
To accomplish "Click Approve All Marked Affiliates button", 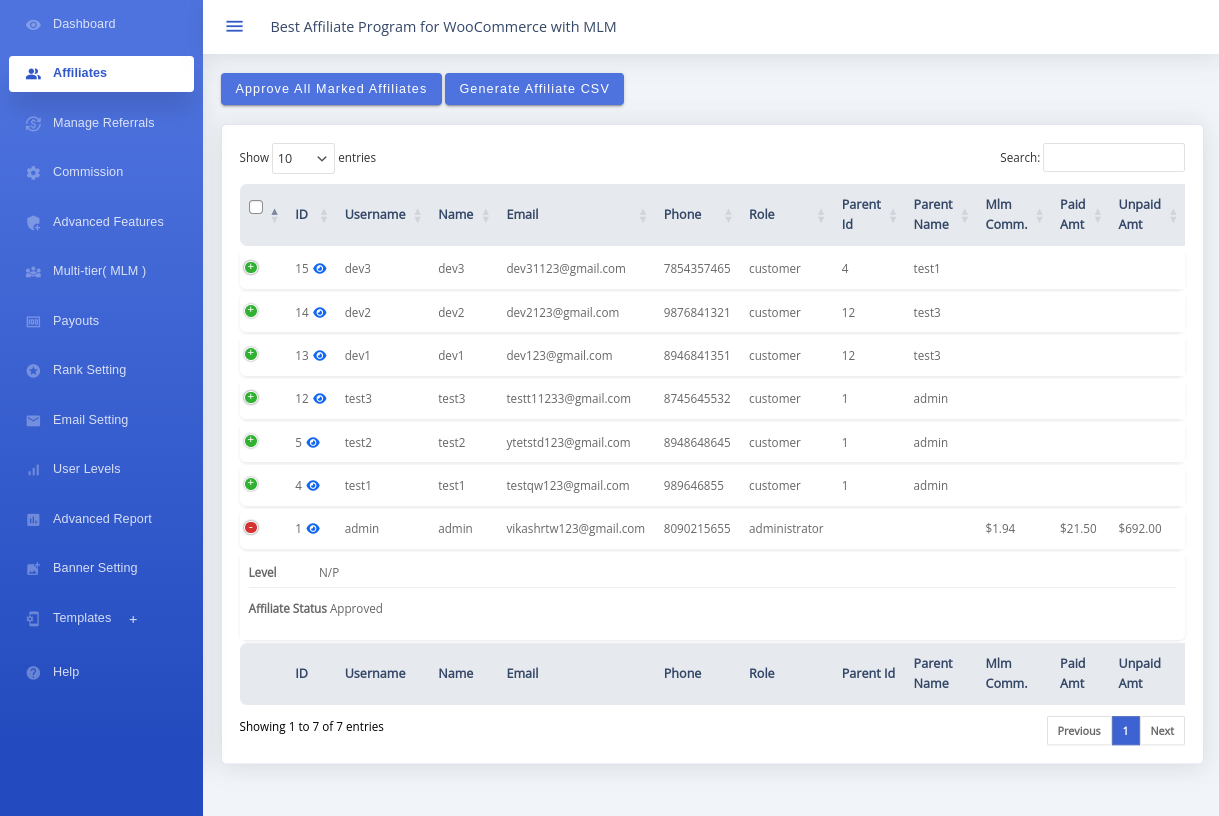I will point(331,89).
